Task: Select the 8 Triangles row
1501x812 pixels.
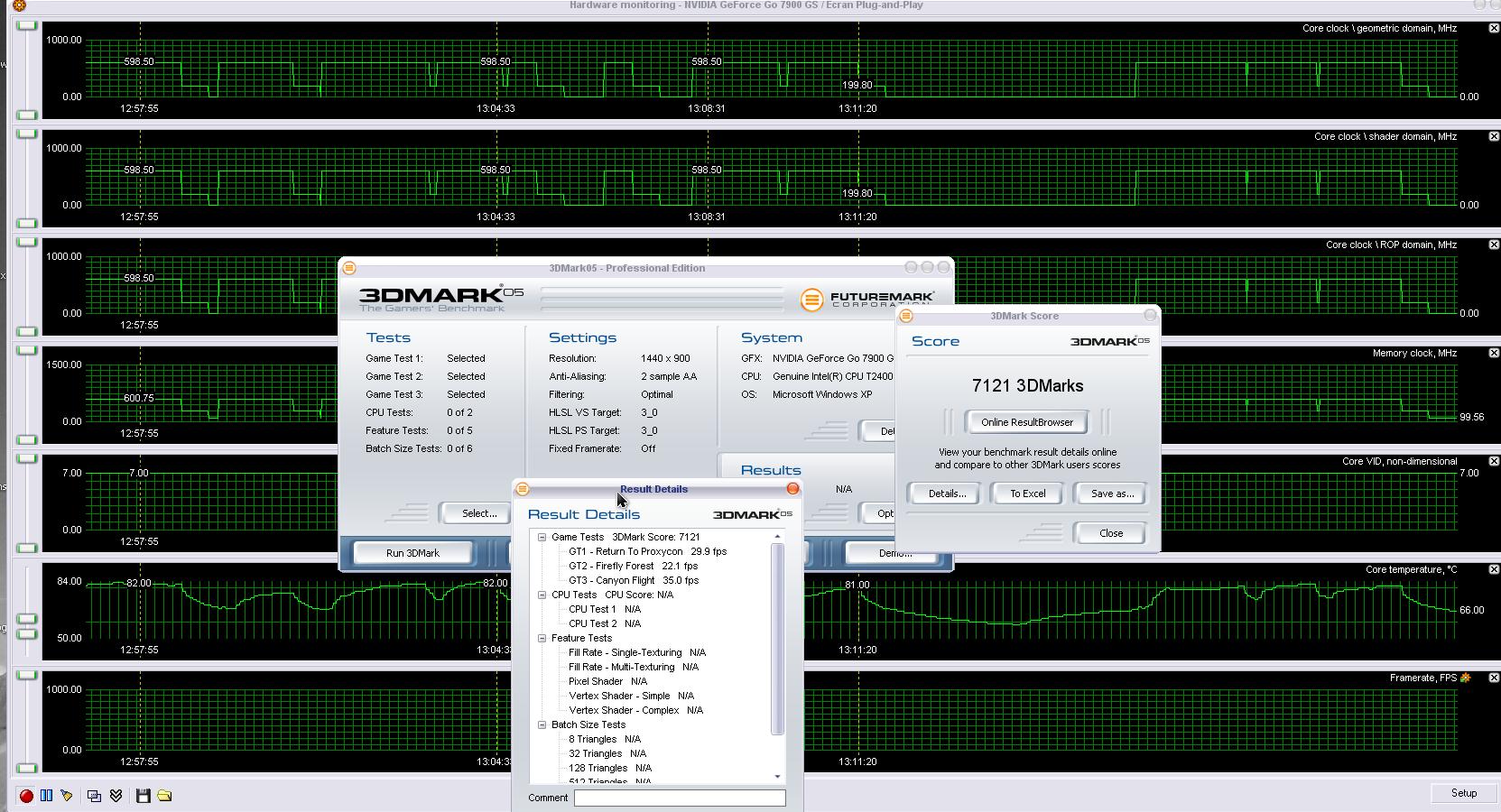Action: (605, 739)
